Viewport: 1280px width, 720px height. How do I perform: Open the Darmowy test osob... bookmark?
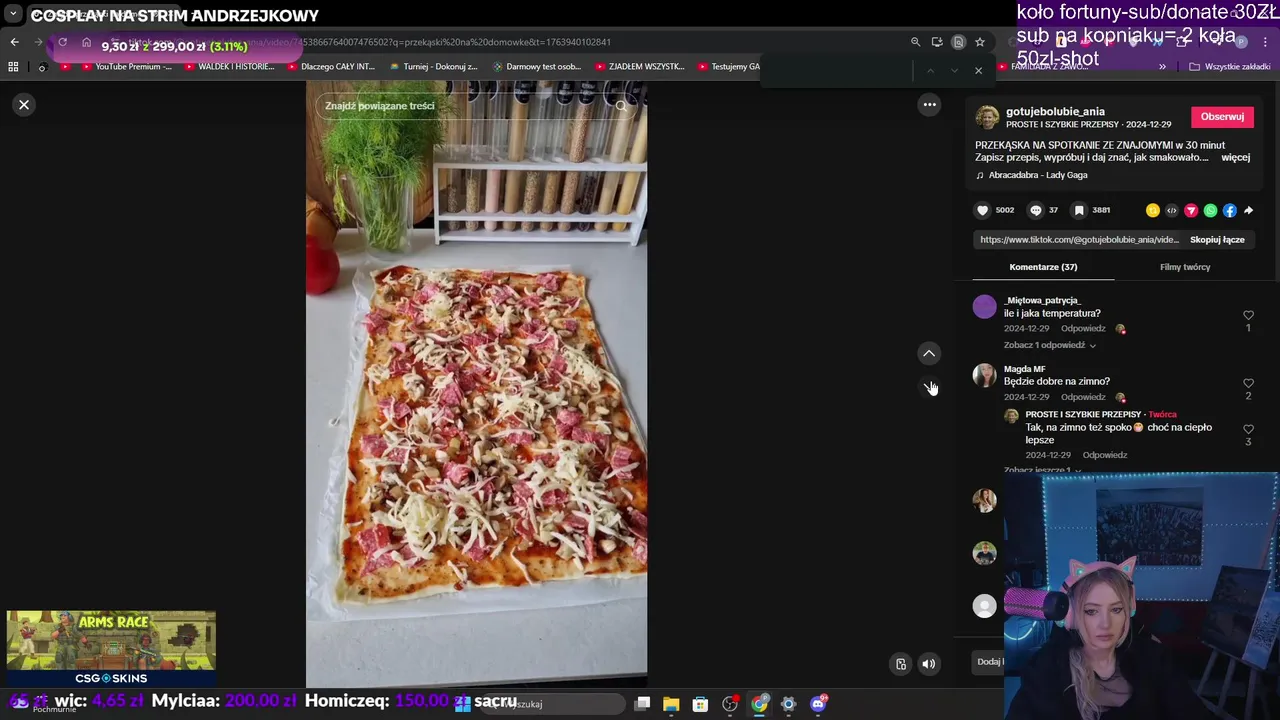(537, 67)
